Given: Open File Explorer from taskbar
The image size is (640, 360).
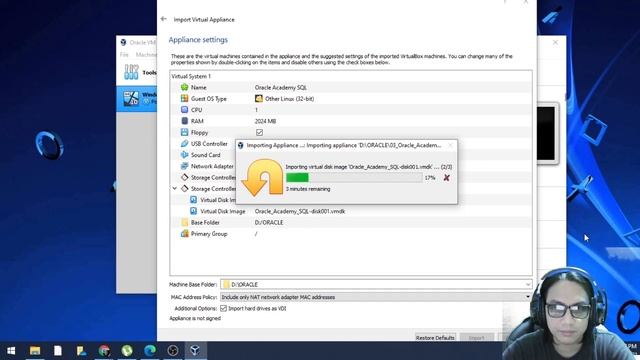Looking at the screenshot, I should tap(35, 351).
